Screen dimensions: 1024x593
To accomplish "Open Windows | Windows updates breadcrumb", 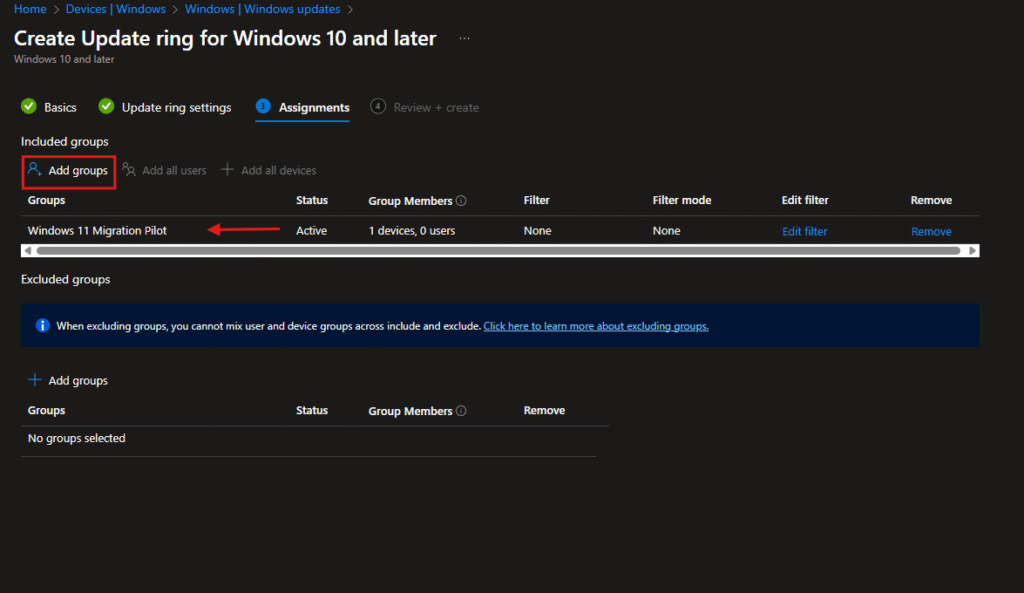I will point(262,9).
